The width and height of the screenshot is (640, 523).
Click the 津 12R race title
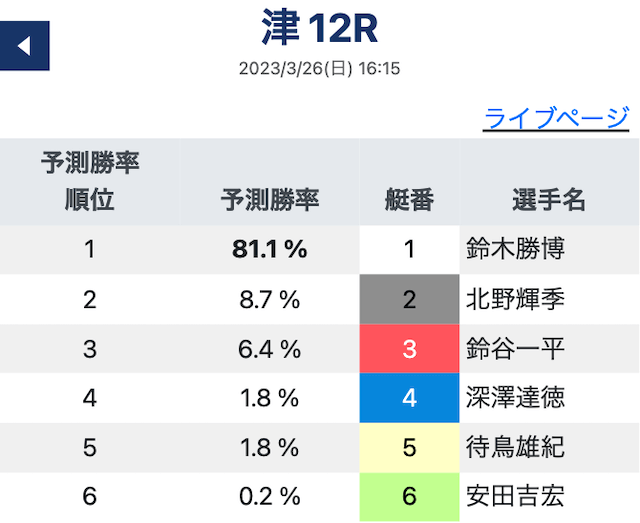pyautogui.click(x=319, y=29)
